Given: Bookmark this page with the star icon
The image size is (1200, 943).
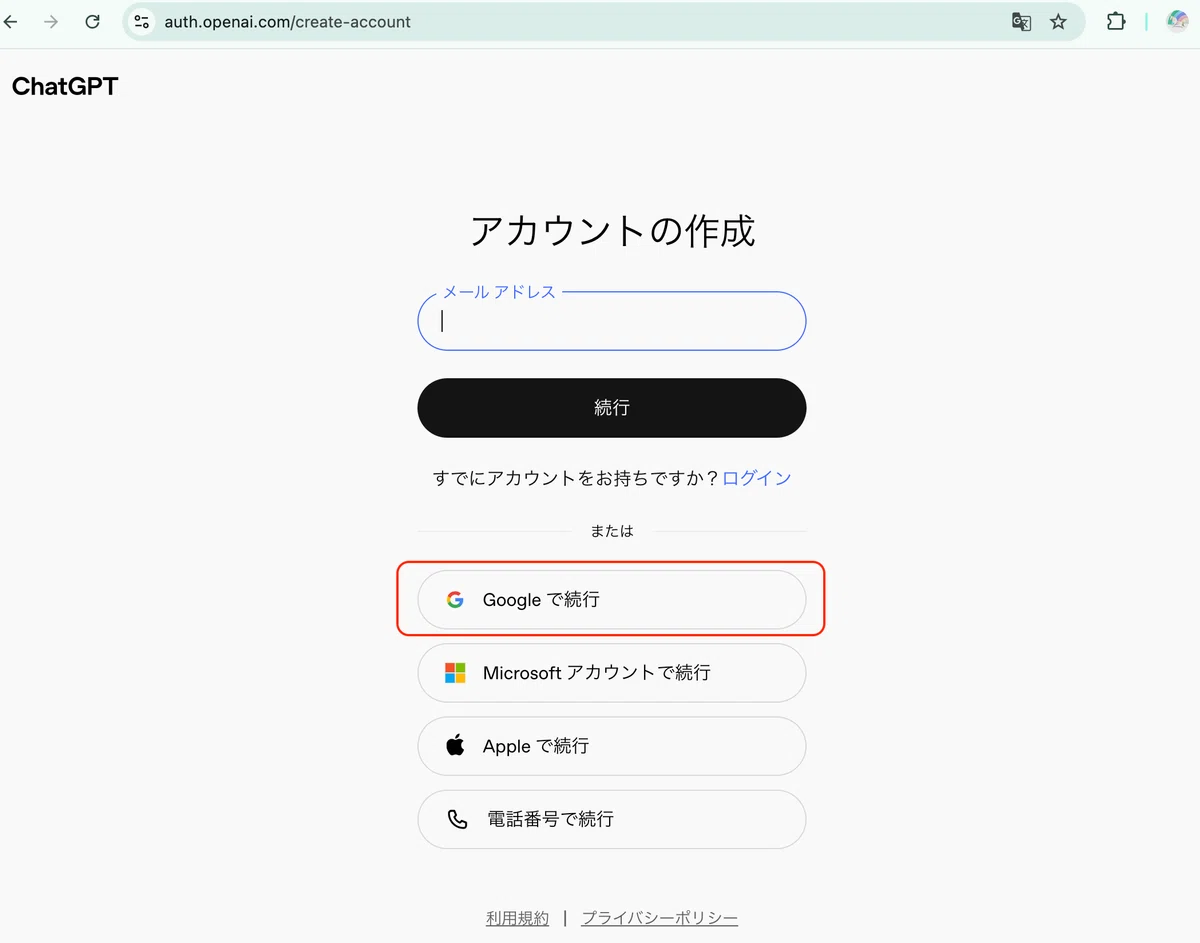Looking at the screenshot, I should 1058,21.
